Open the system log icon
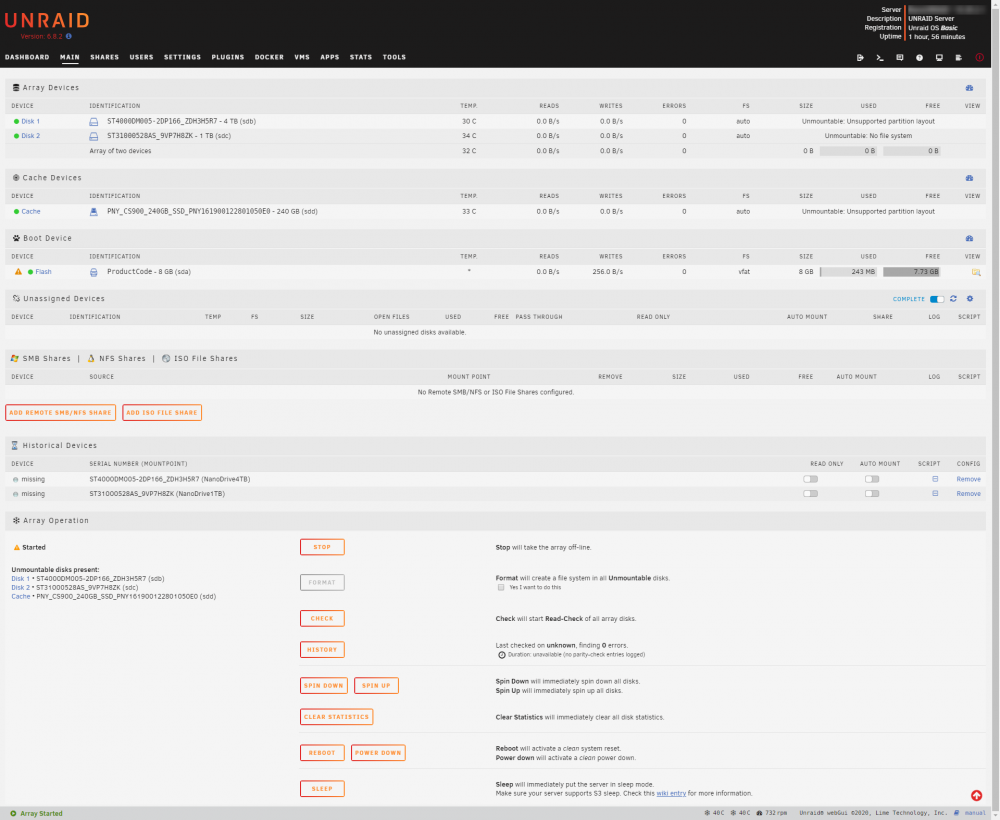 tap(959, 57)
